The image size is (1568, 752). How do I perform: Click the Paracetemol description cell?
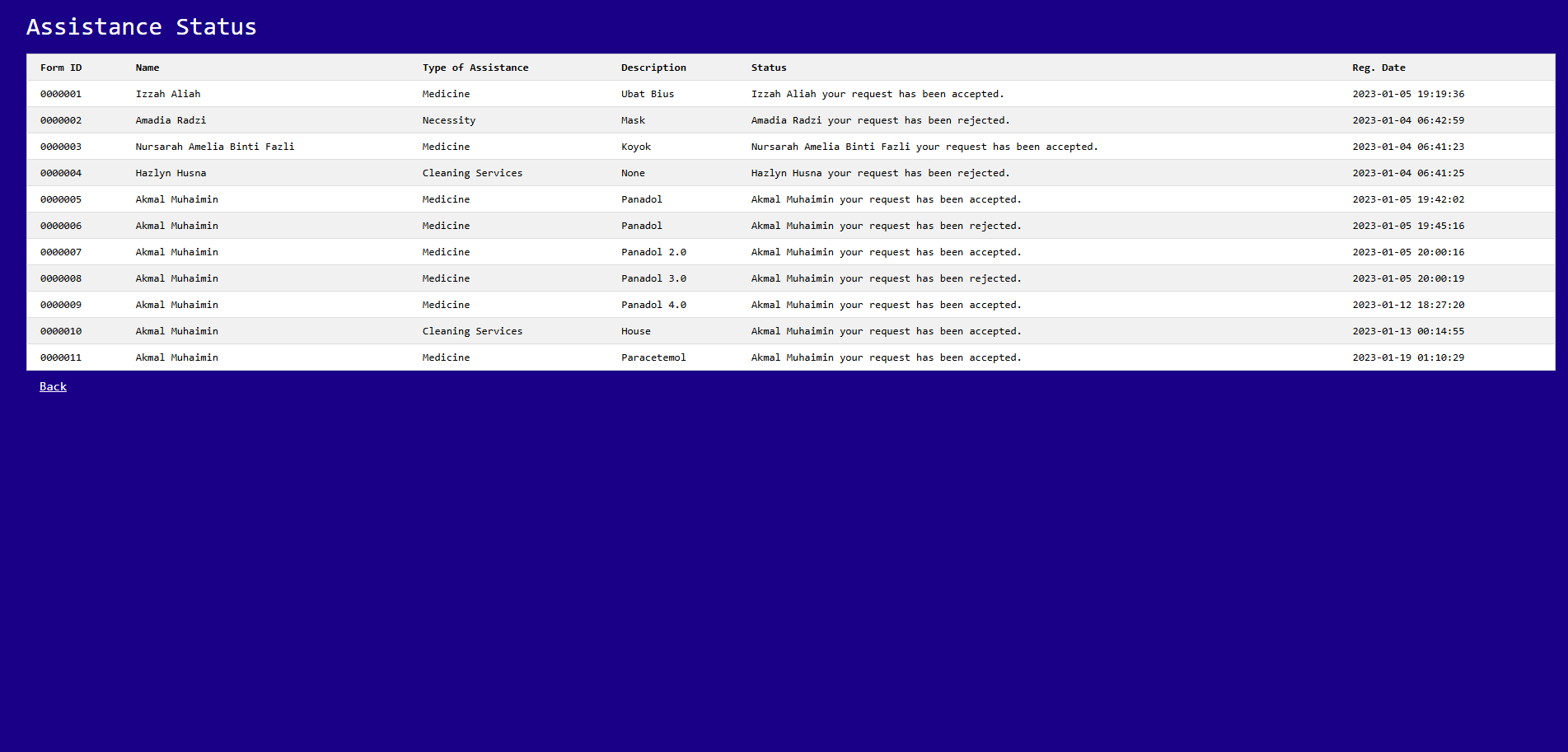[x=653, y=357]
